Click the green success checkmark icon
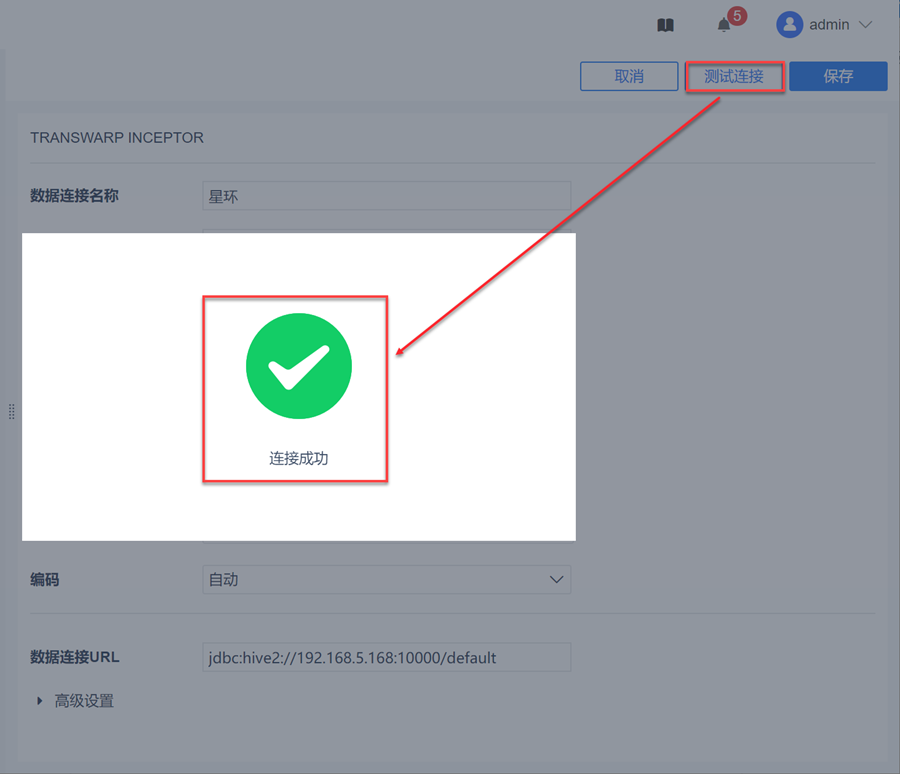This screenshot has height=774, width=900. [x=299, y=366]
